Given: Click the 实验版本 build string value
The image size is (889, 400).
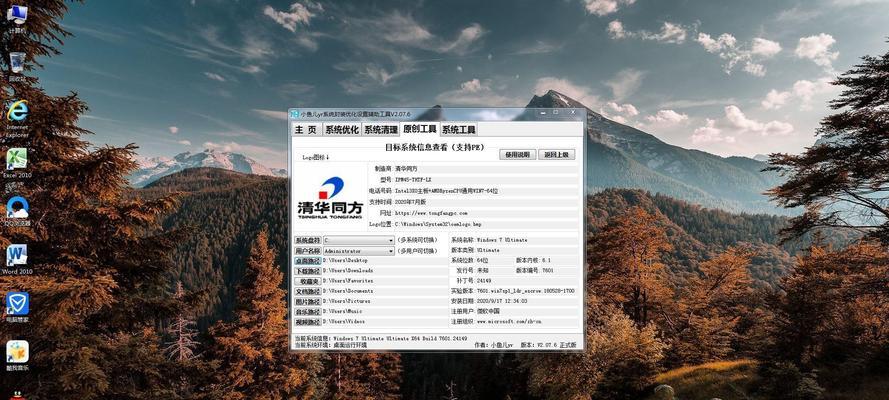Looking at the screenshot, I should pos(526,291).
